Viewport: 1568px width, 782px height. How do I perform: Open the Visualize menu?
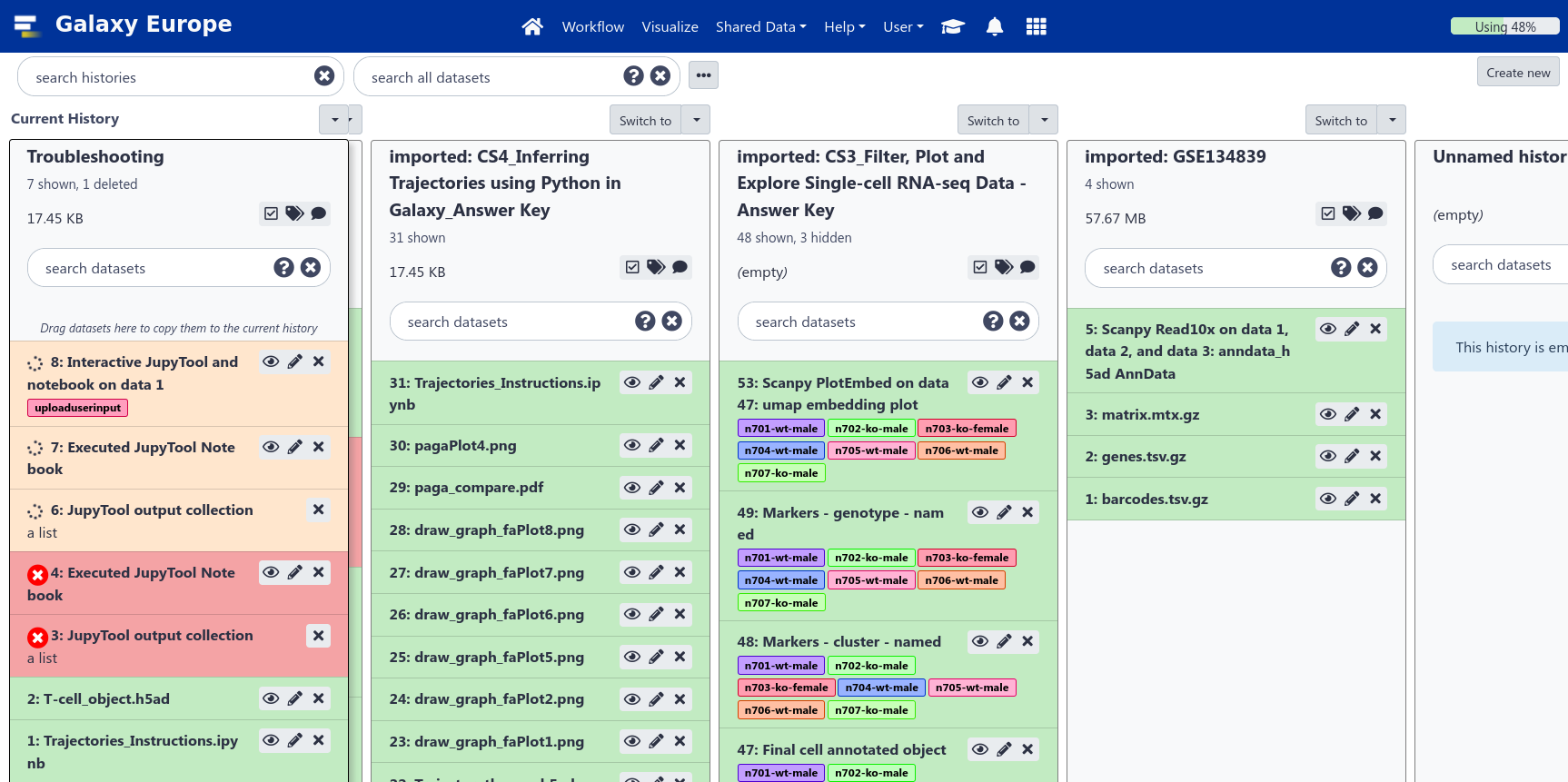pos(670,26)
